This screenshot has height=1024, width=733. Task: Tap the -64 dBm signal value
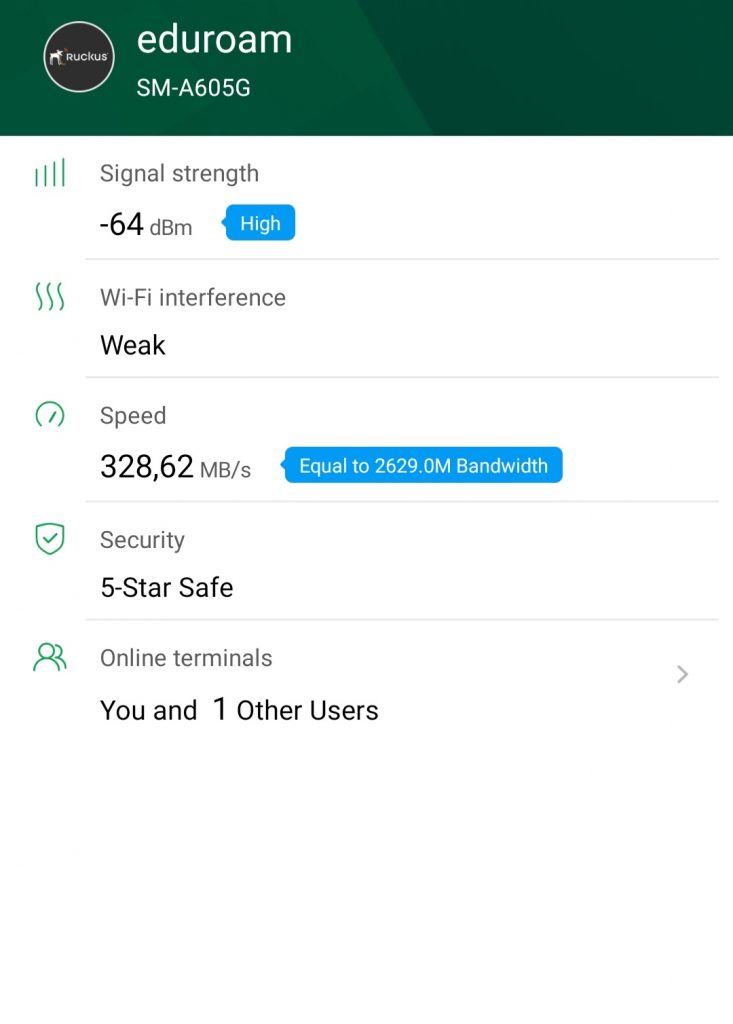pyautogui.click(x=146, y=225)
